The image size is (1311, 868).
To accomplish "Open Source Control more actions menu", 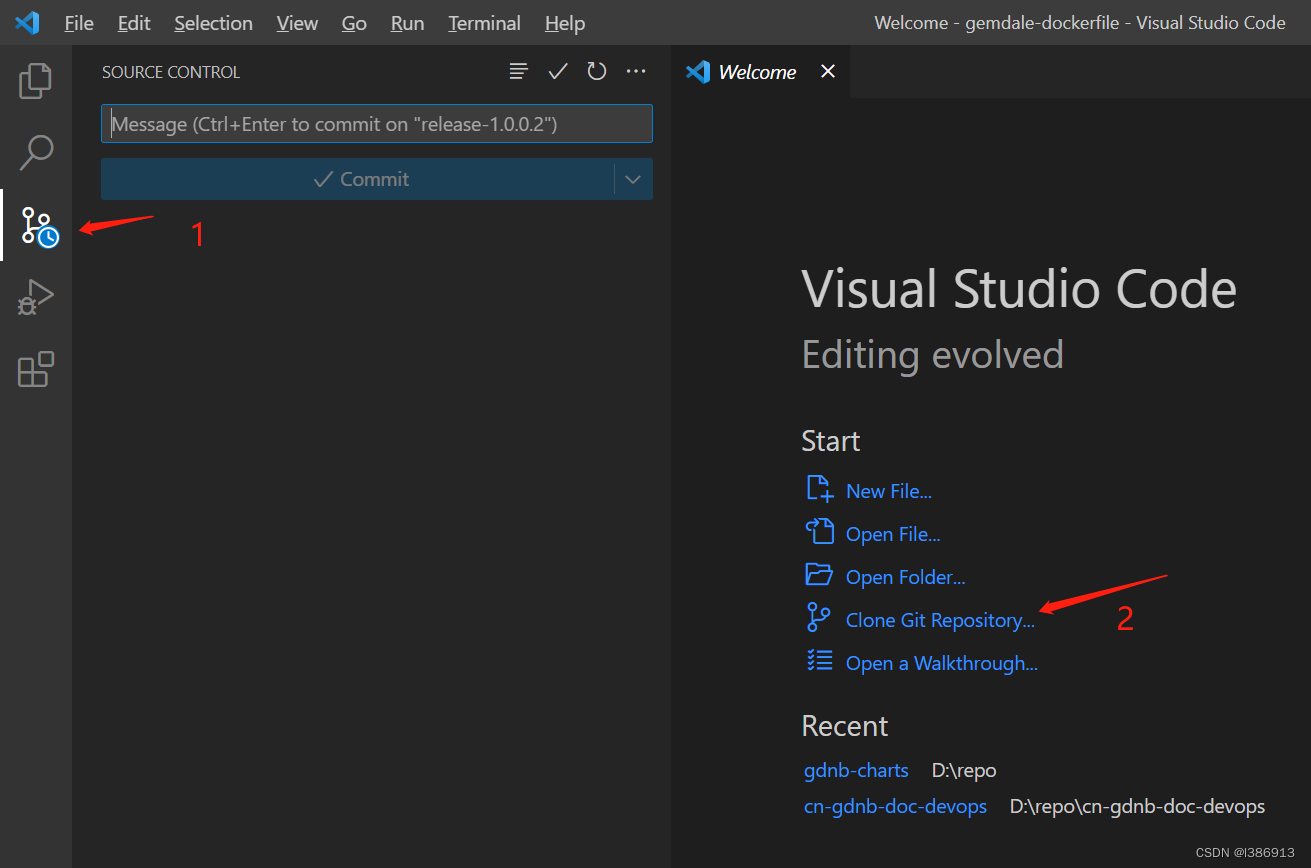I will [636, 72].
